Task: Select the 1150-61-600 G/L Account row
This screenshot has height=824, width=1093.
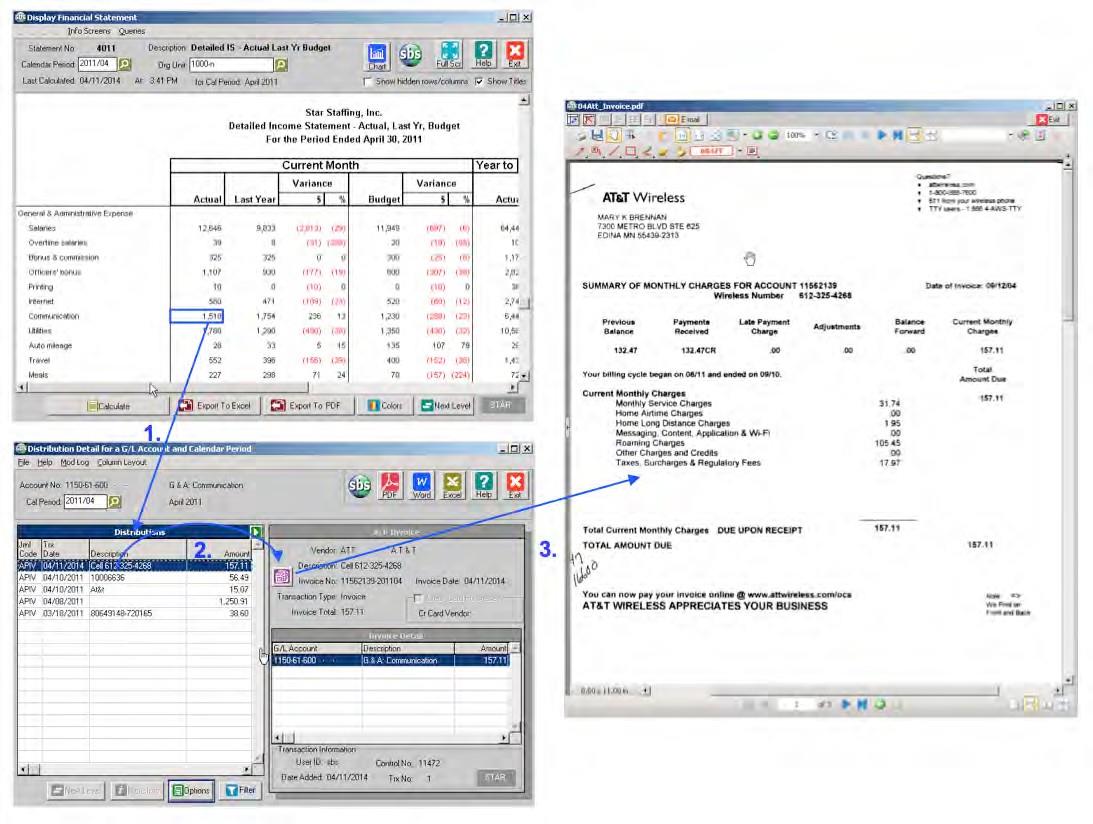Action: [x=391, y=661]
